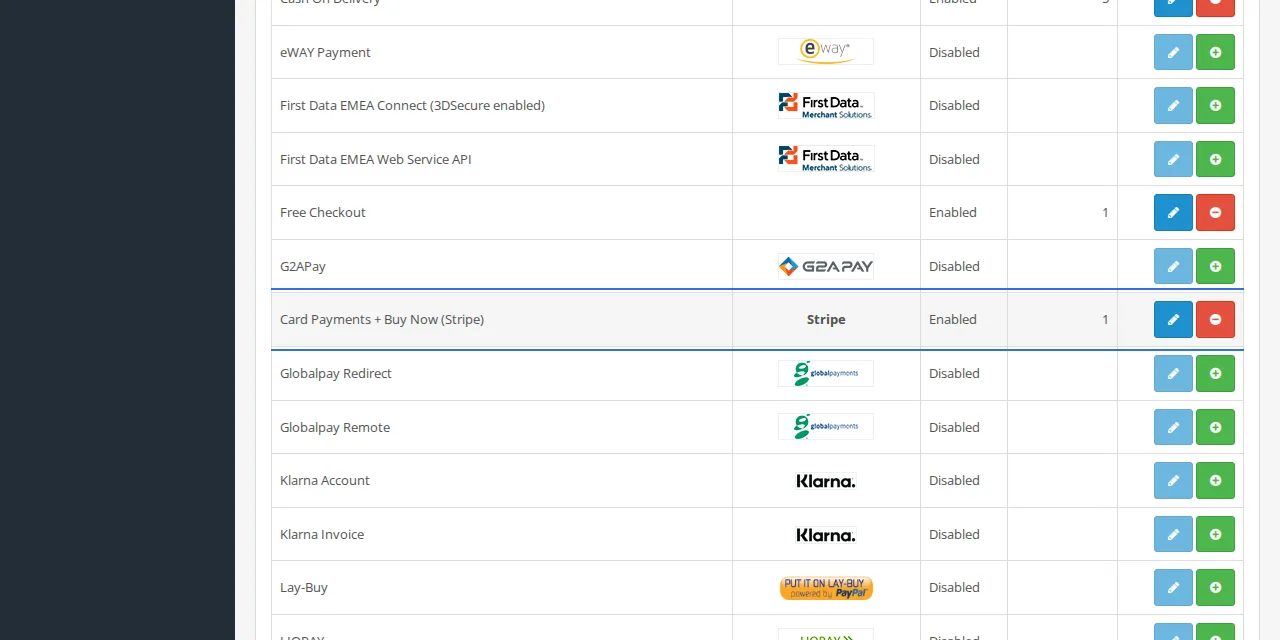1280x640 pixels.
Task: Select the 'Free Checkout' row name
Action: [323, 212]
